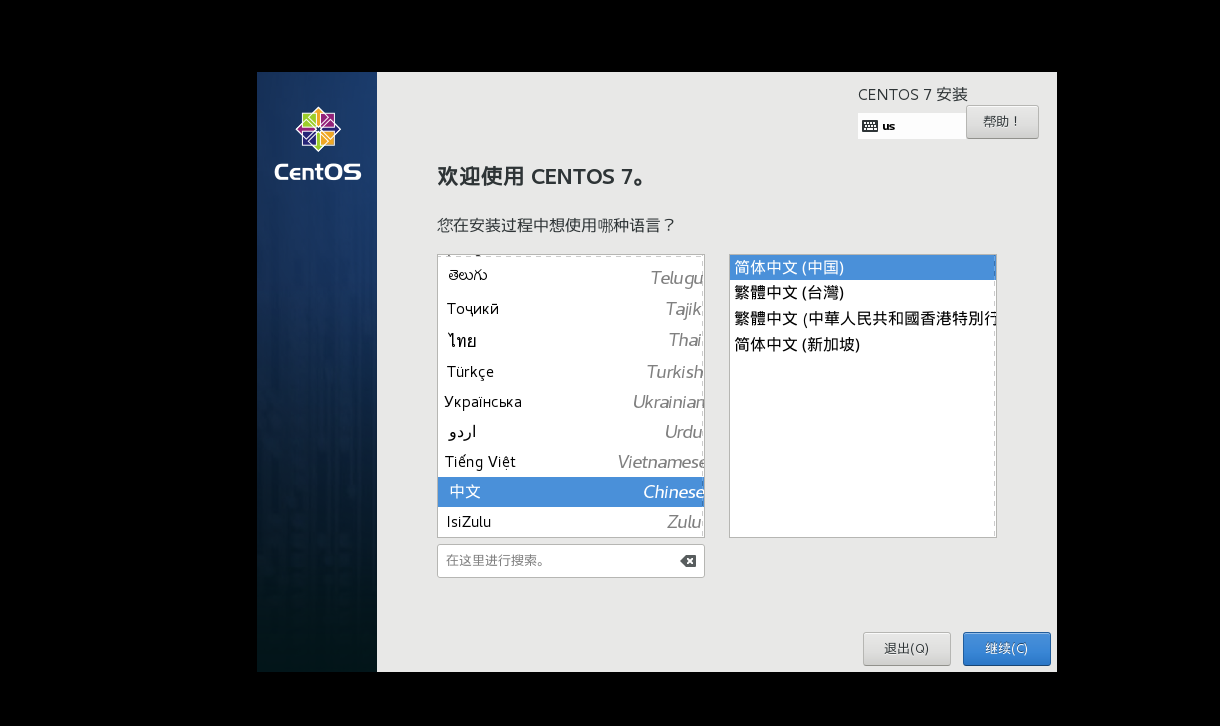Image resolution: width=1220 pixels, height=726 pixels.
Task: Select Українська (Ukrainian) language
Action: click(x=570, y=402)
